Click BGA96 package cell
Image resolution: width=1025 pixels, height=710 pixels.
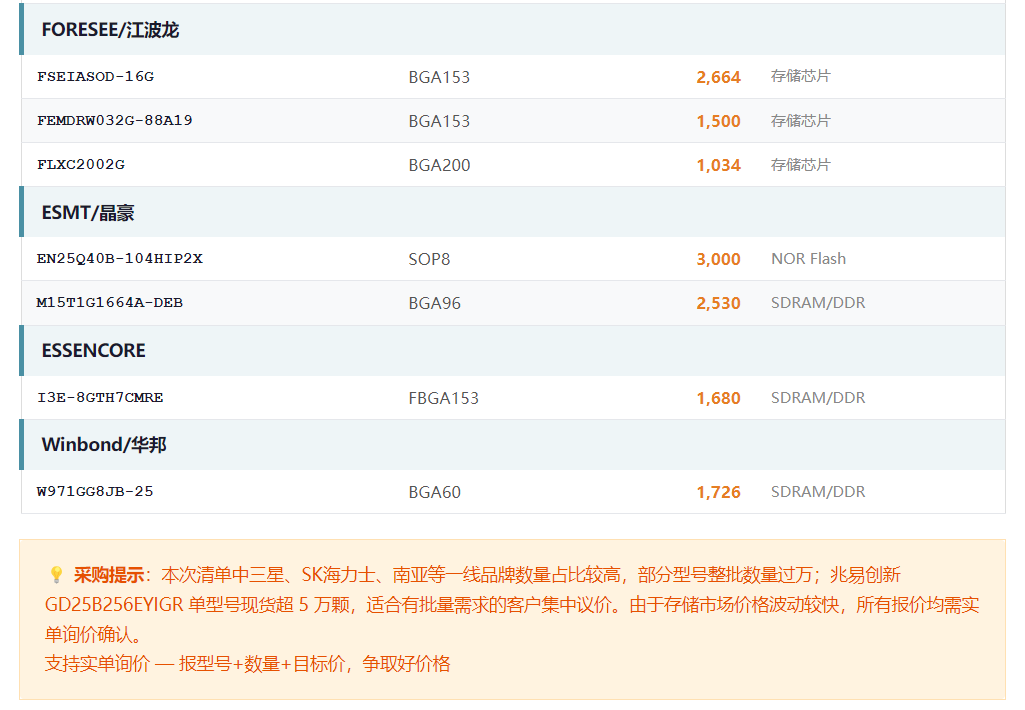click(435, 303)
